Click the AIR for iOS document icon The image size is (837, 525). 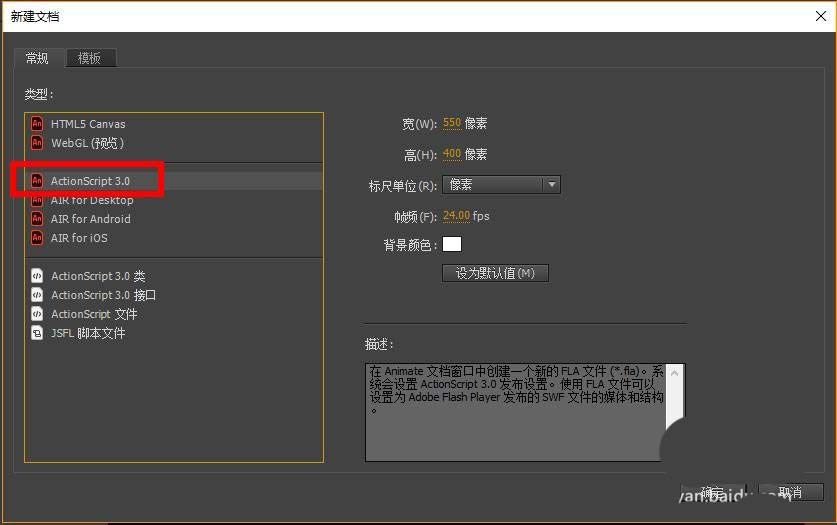tap(37, 238)
